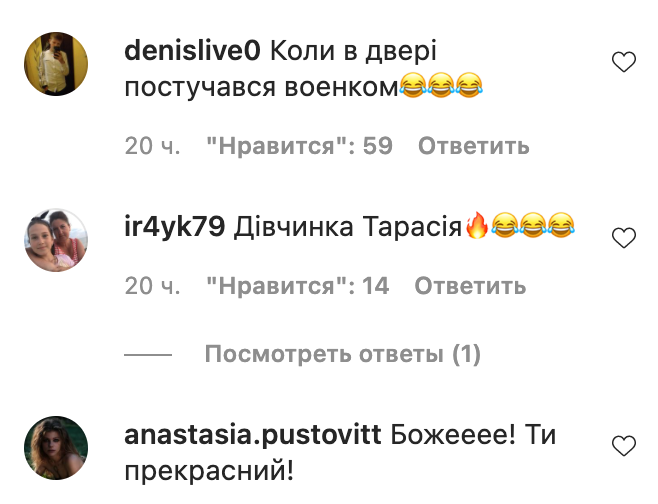Reply to denislive0 using Ответить

pyautogui.click(x=474, y=146)
